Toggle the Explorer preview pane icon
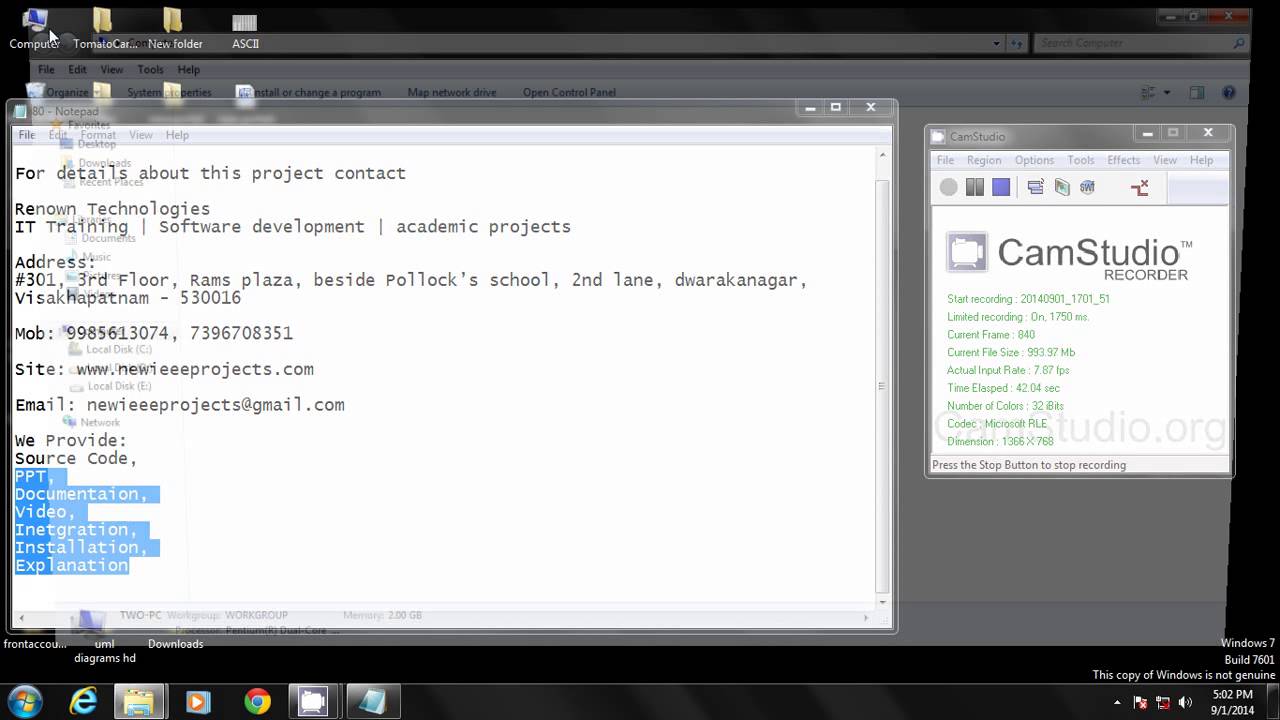 pyautogui.click(x=1197, y=93)
